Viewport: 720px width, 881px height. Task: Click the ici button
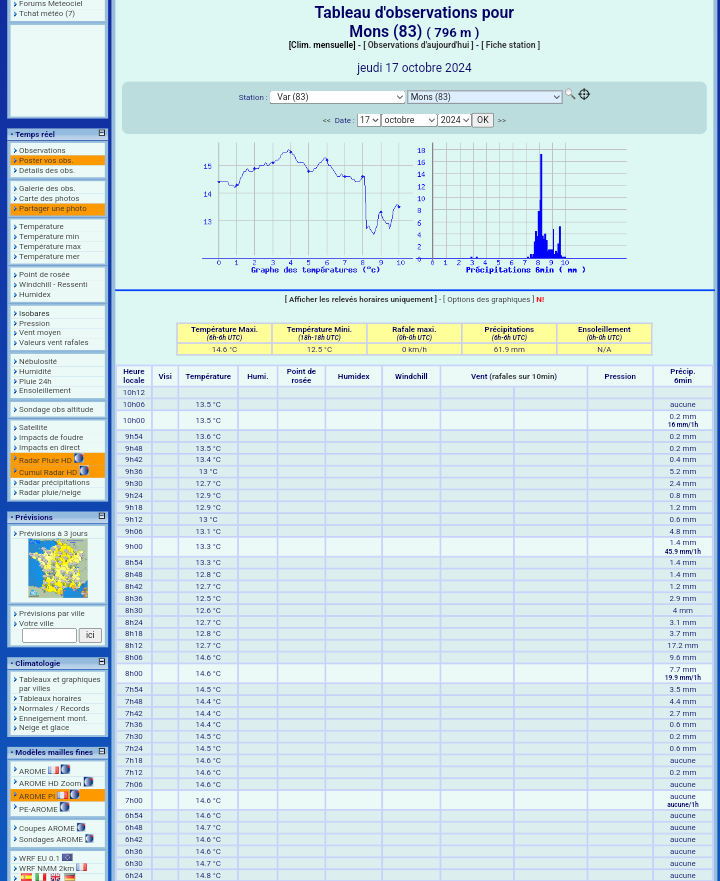coord(90,635)
